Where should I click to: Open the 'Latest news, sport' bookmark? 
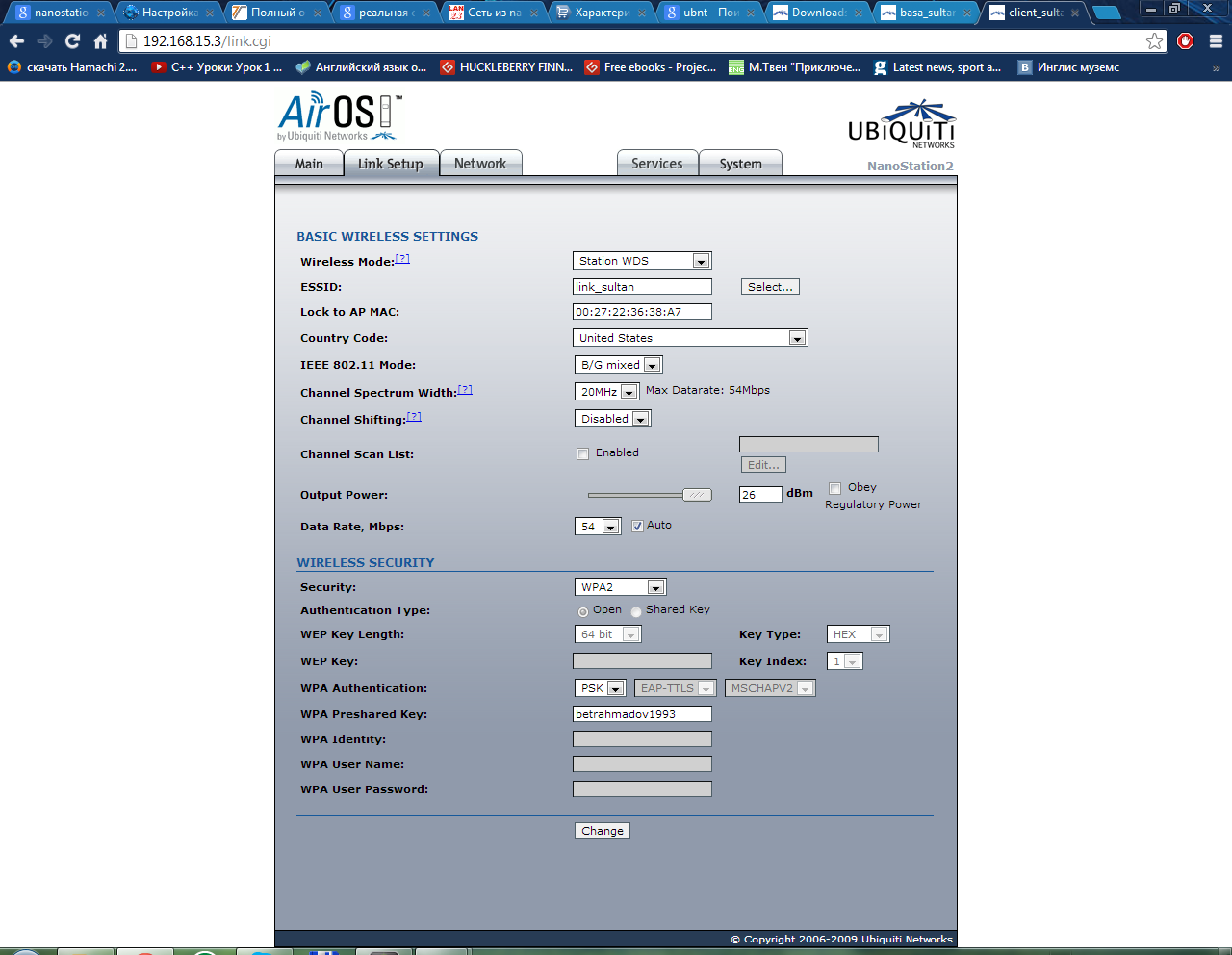[x=937, y=67]
